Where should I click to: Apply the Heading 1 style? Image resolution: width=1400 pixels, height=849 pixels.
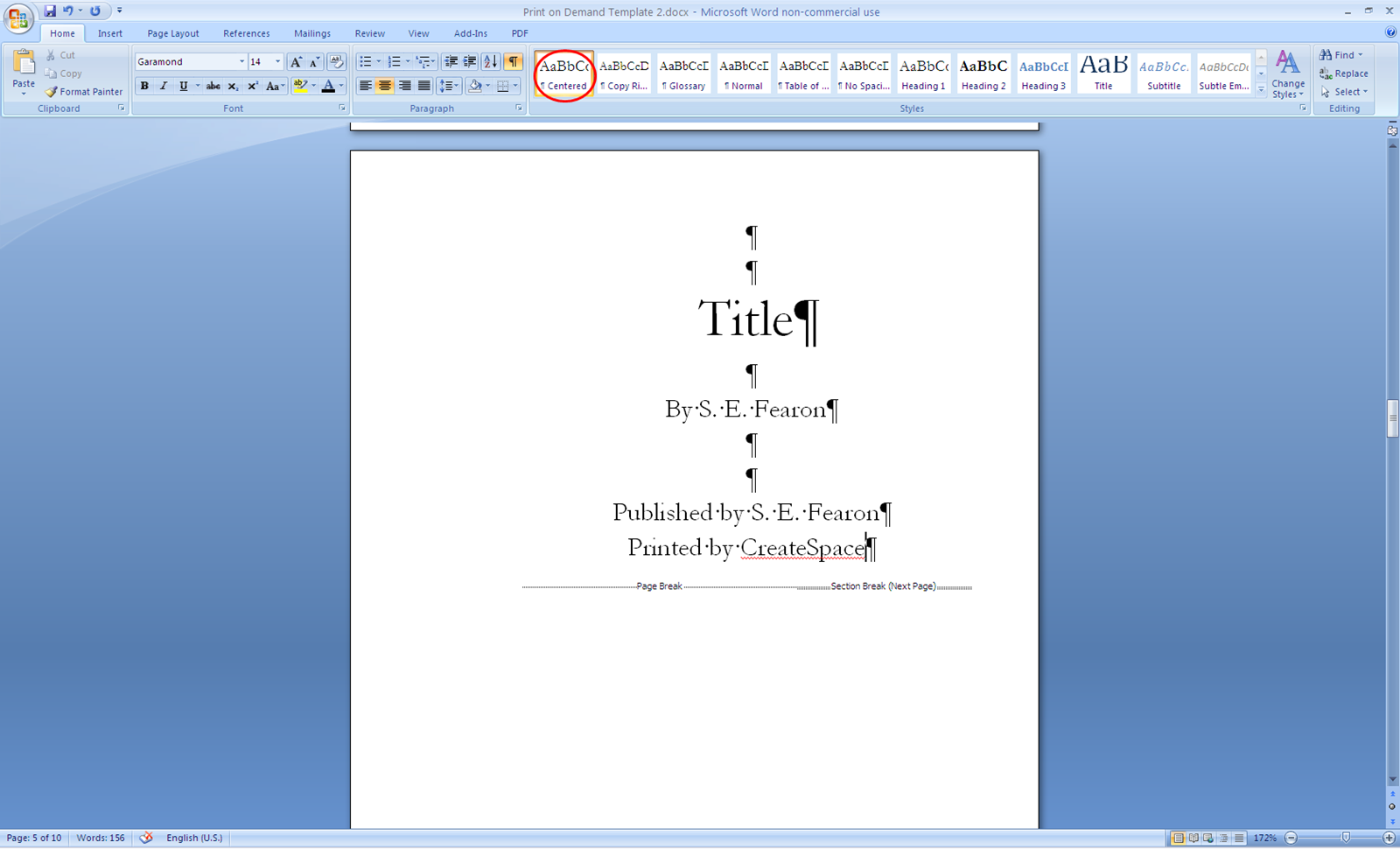923,74
